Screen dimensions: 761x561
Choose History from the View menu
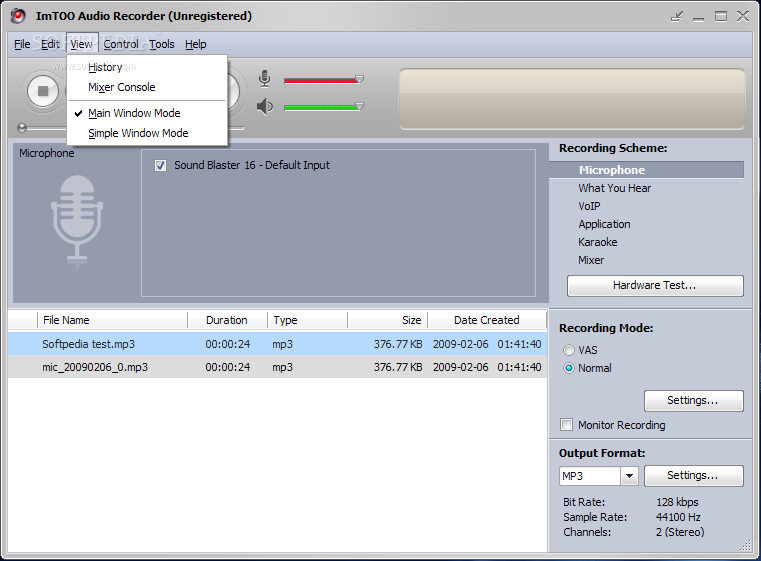147,67
